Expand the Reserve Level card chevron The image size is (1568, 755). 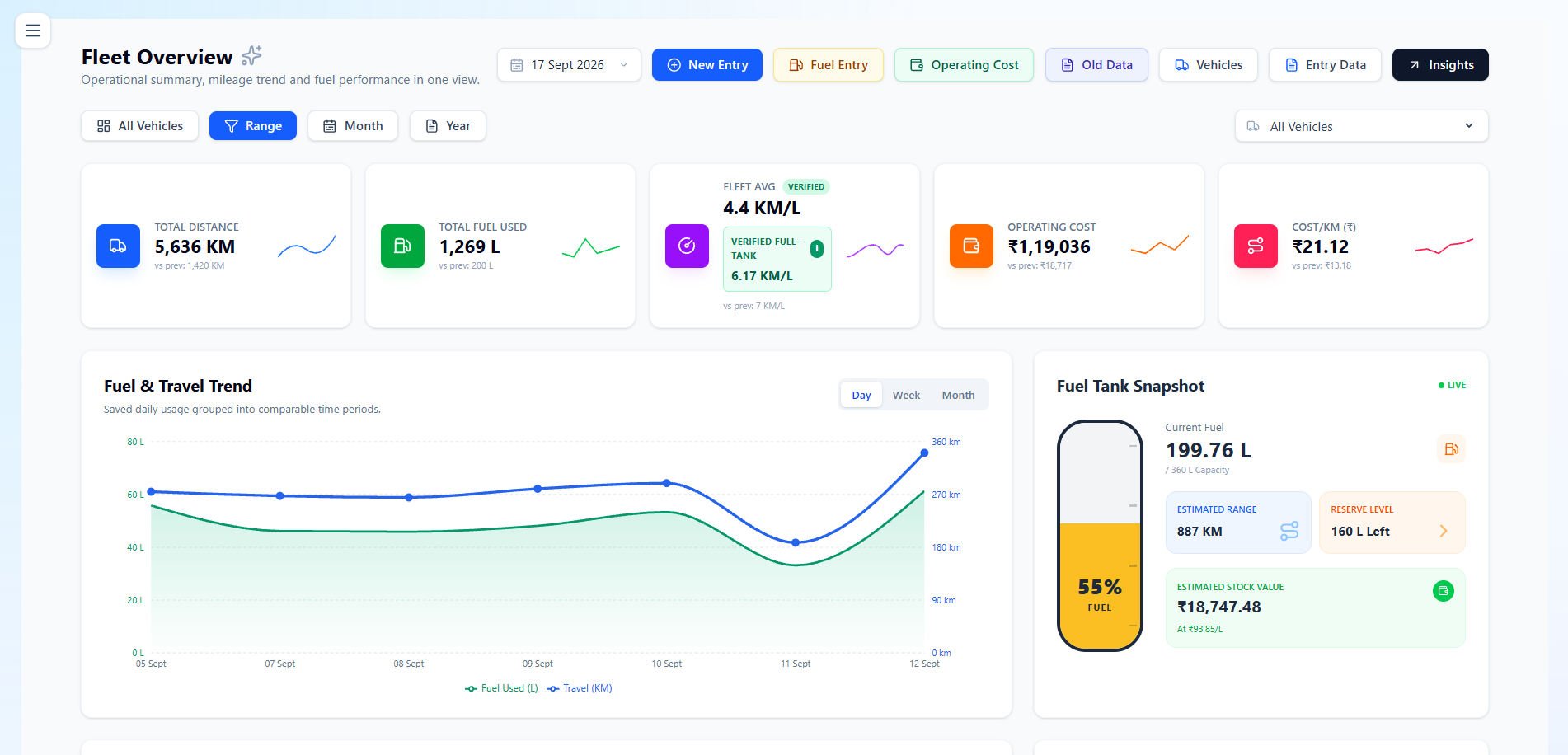pyautogui.click(x=1444, y=532)
